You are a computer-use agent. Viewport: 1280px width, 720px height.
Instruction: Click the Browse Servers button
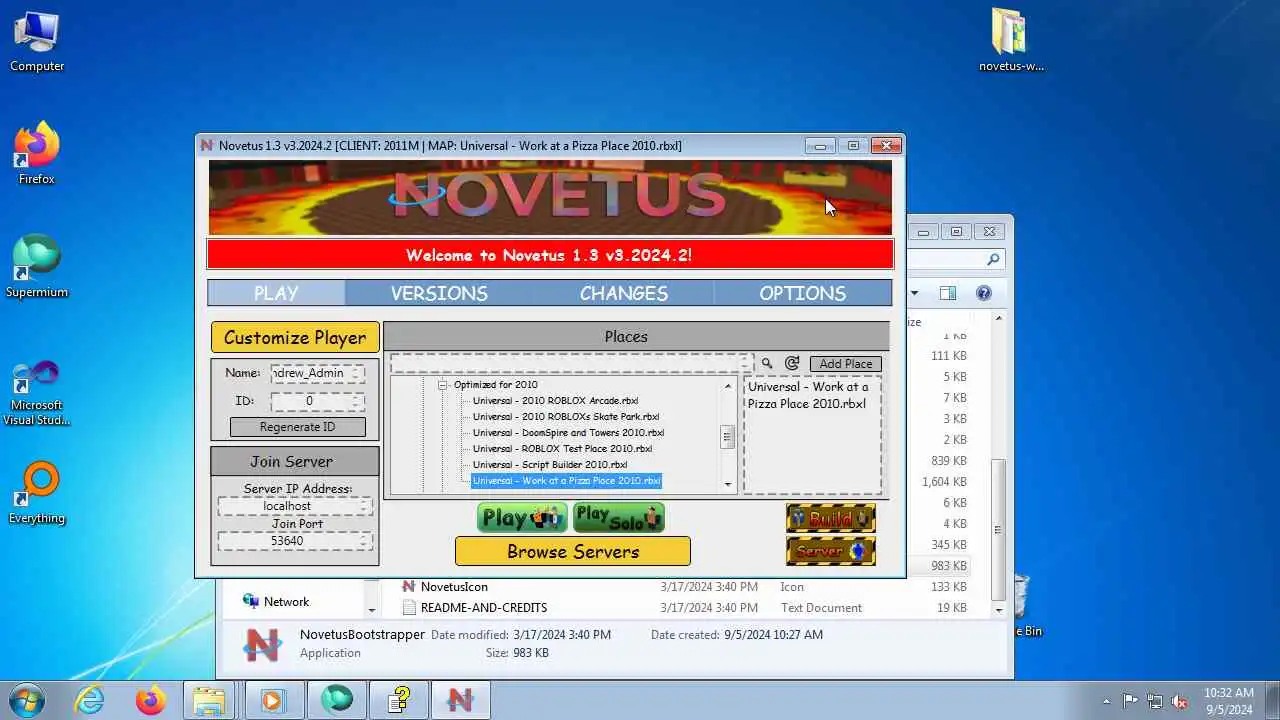click(573, 551)
